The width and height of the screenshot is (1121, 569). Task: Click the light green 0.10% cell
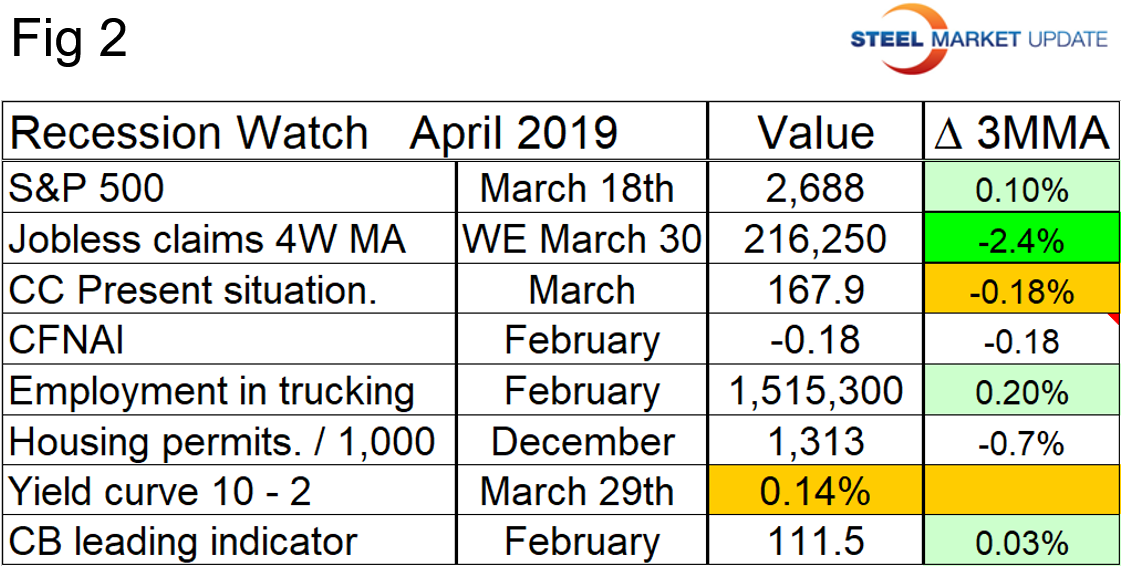[1019, 188]
